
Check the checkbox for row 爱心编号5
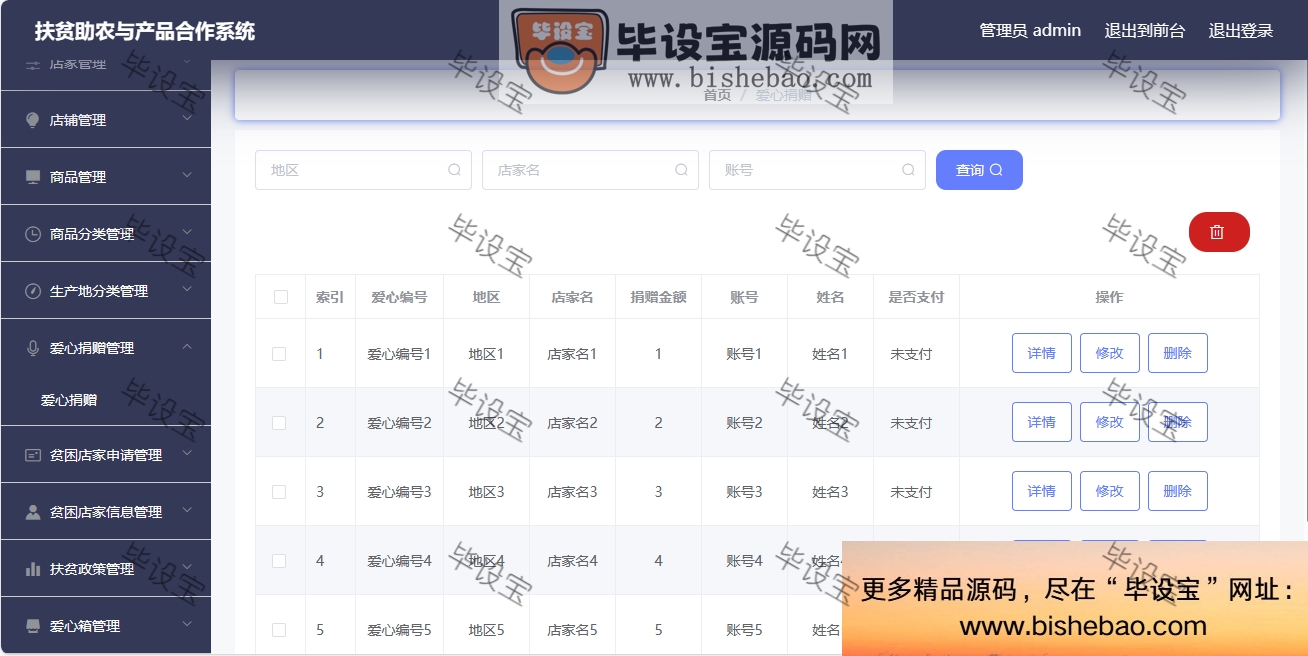coord(279,630)
